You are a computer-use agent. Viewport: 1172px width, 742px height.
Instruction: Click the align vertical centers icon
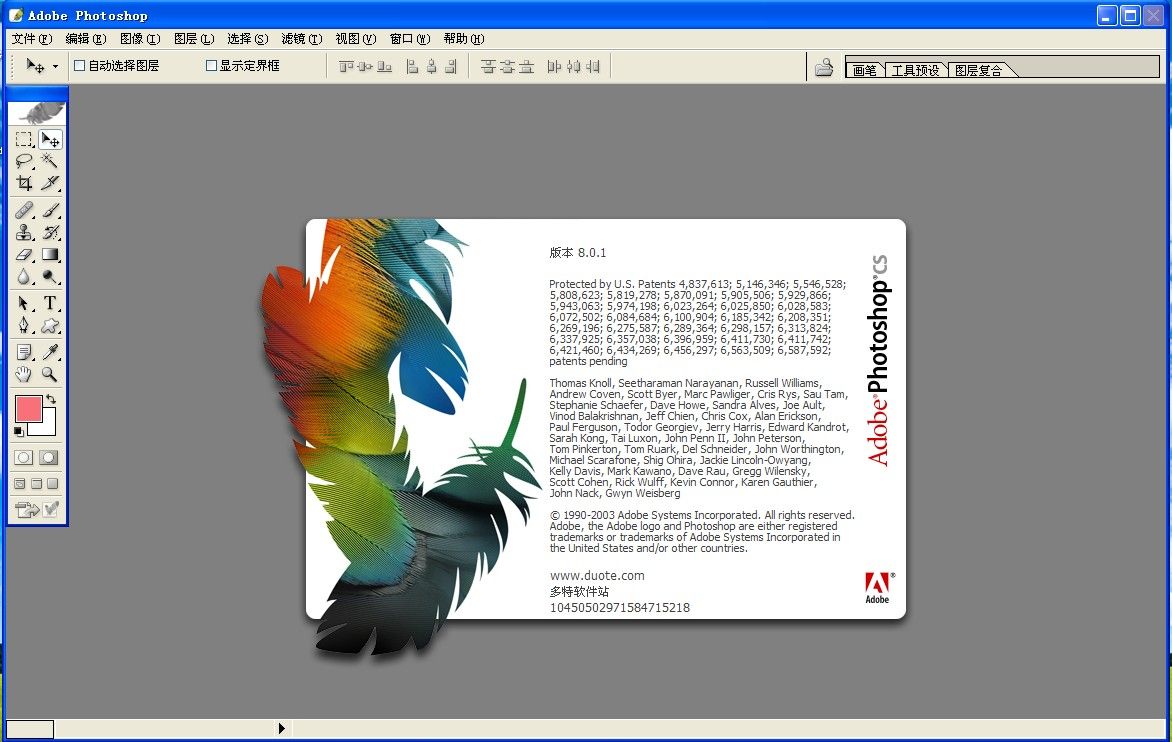(365, 67)
